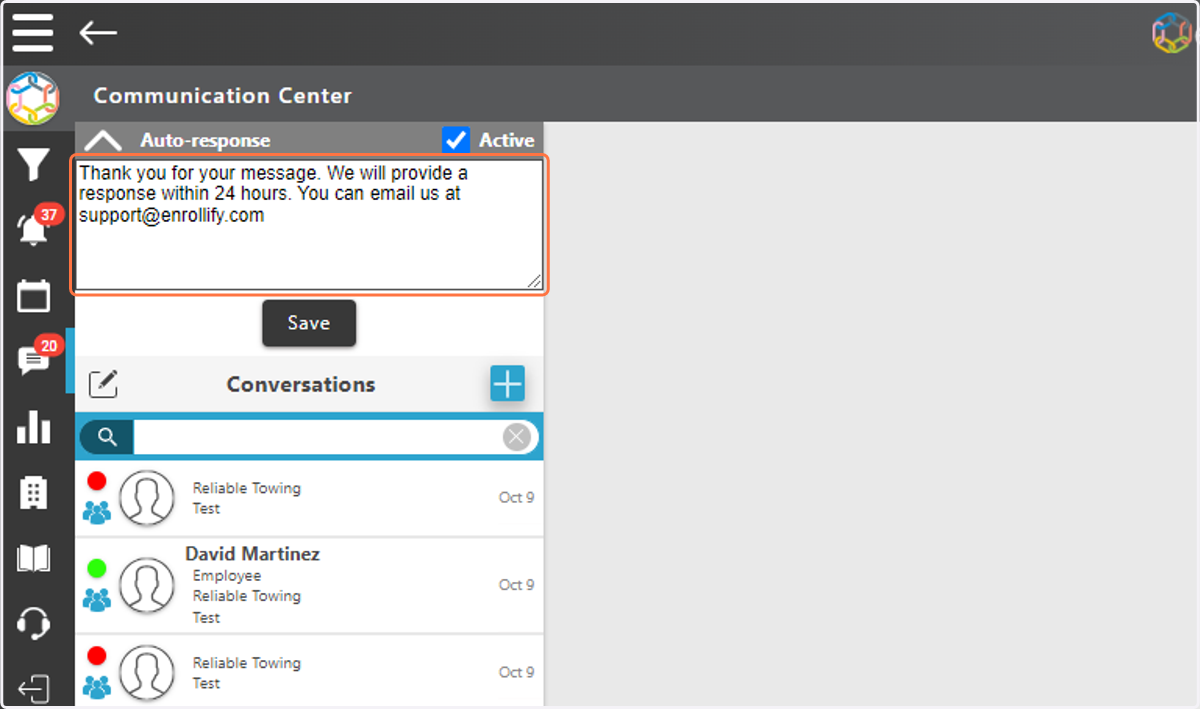
Task: Open the first Reliable Towing Test conversation
Action: [x=309, y=498]
